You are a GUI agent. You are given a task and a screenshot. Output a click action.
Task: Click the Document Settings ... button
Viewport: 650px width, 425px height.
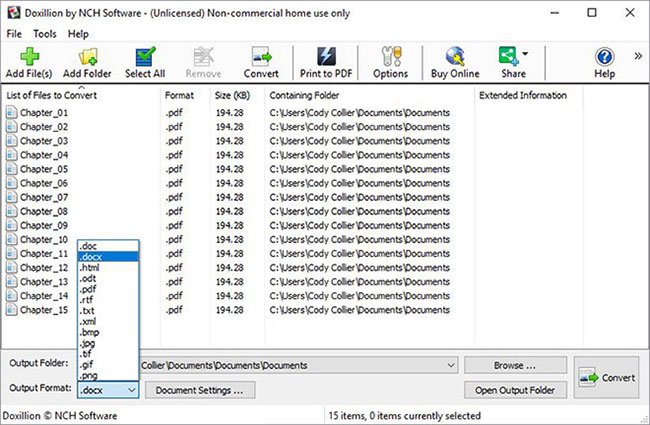[200, 390]
